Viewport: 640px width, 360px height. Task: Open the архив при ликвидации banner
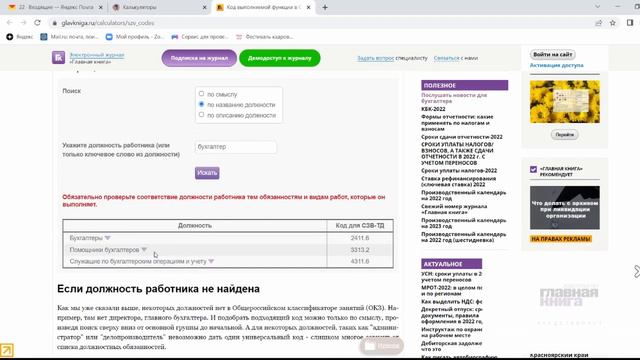click(x=565, y=208)
